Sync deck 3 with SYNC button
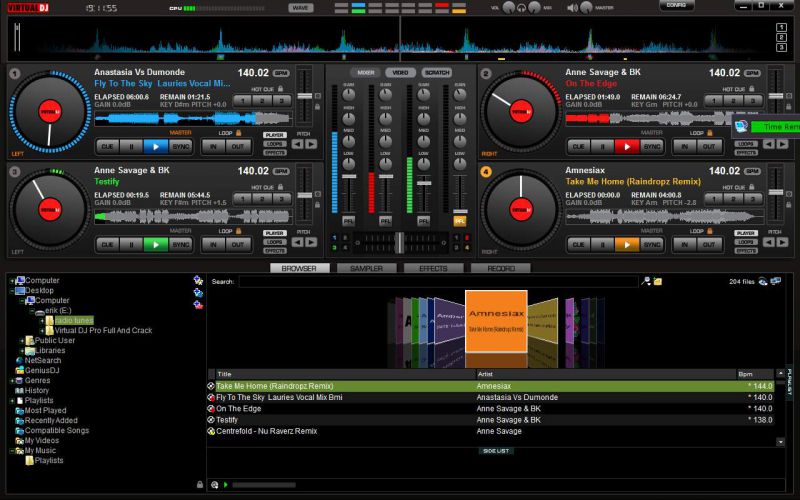The height and width of the screenshot is (500, 800). 181,244
